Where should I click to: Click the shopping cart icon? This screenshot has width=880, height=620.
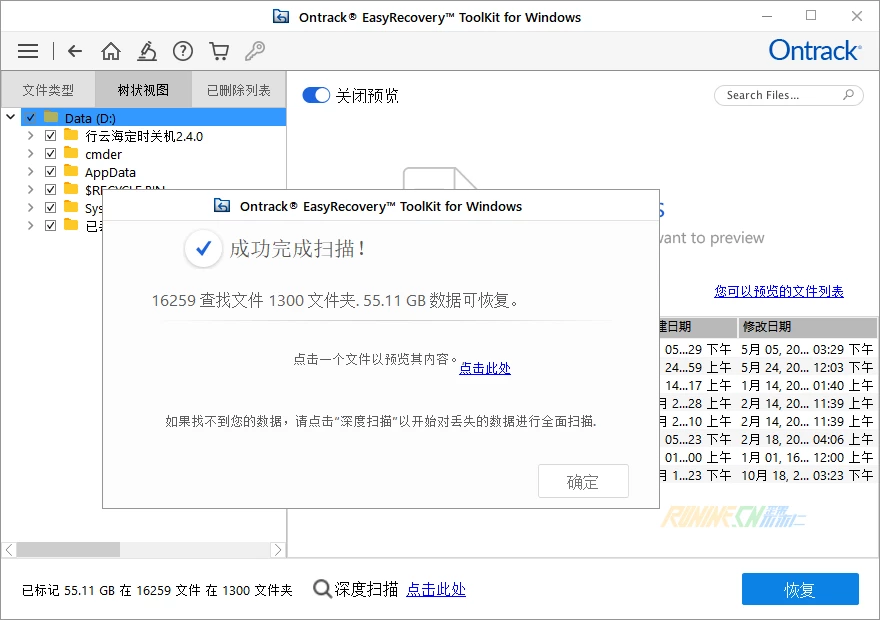click(x=218, y=51)
